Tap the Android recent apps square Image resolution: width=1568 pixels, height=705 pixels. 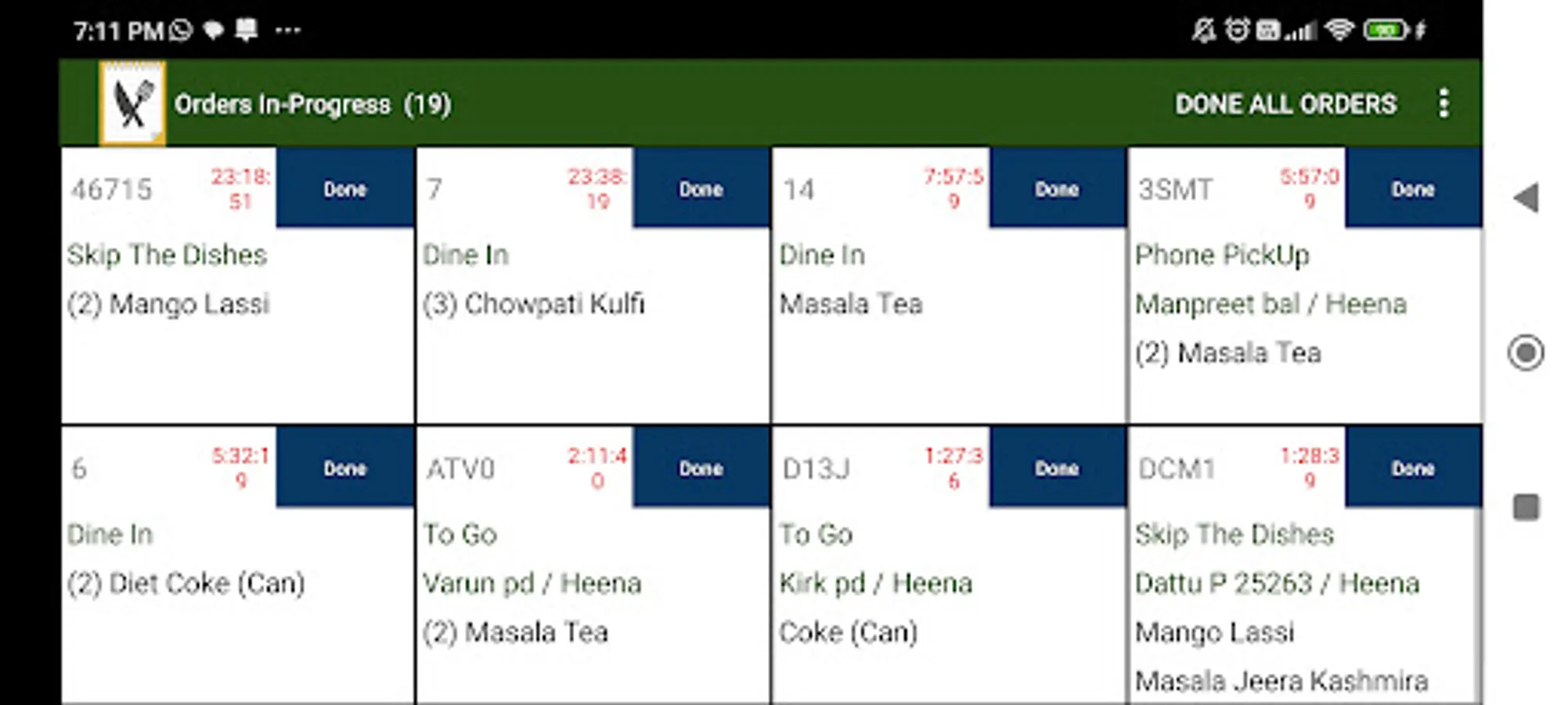pyautogui.click(x=1526, y=507)
